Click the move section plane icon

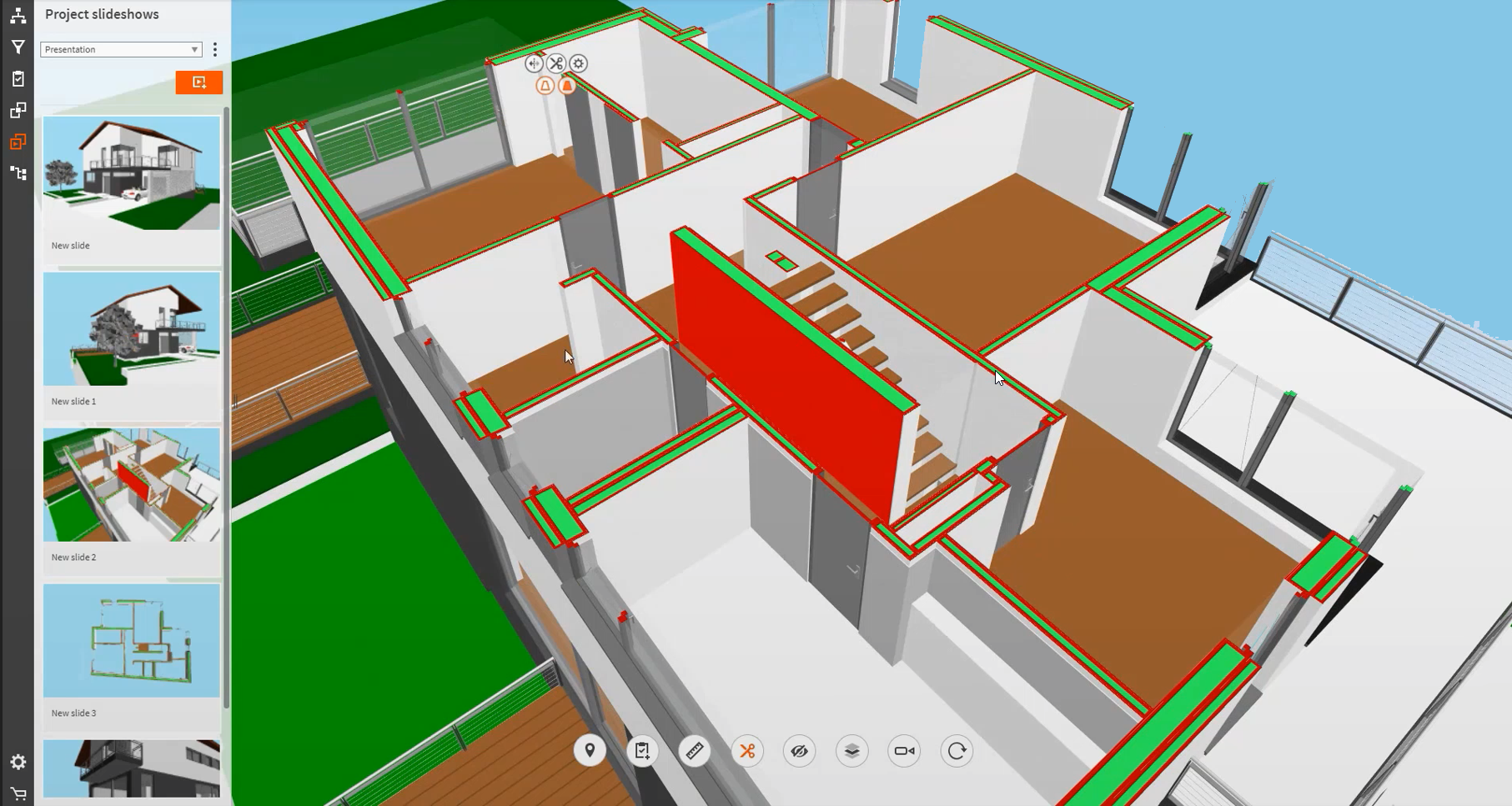click(534, 63)
